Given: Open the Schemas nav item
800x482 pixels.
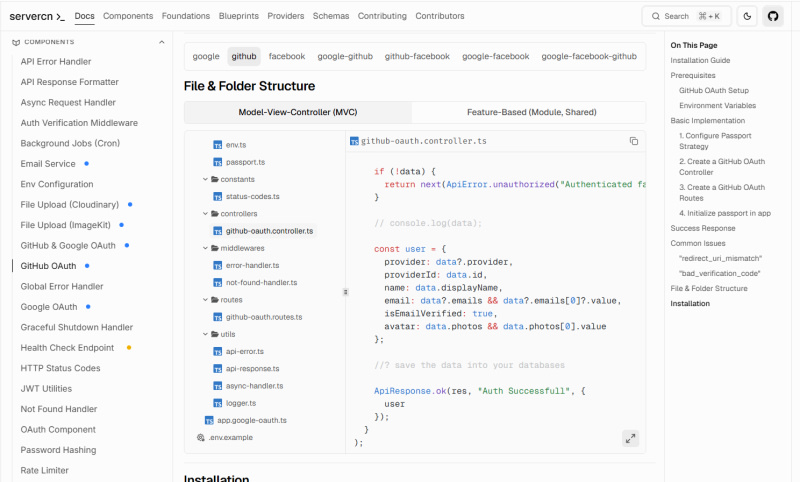Looking at the screenshot, I should coord(331,16).
